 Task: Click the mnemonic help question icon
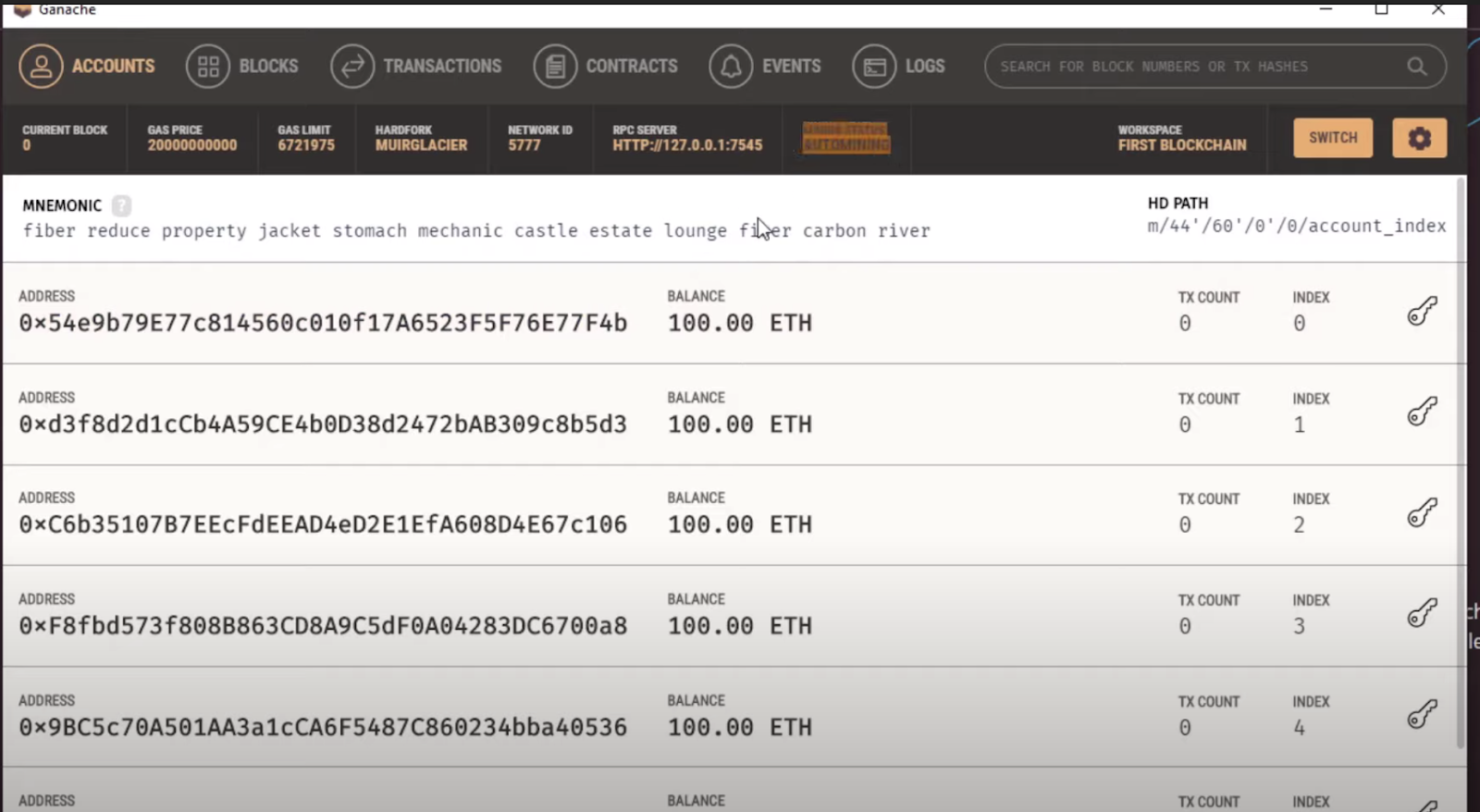121,205
